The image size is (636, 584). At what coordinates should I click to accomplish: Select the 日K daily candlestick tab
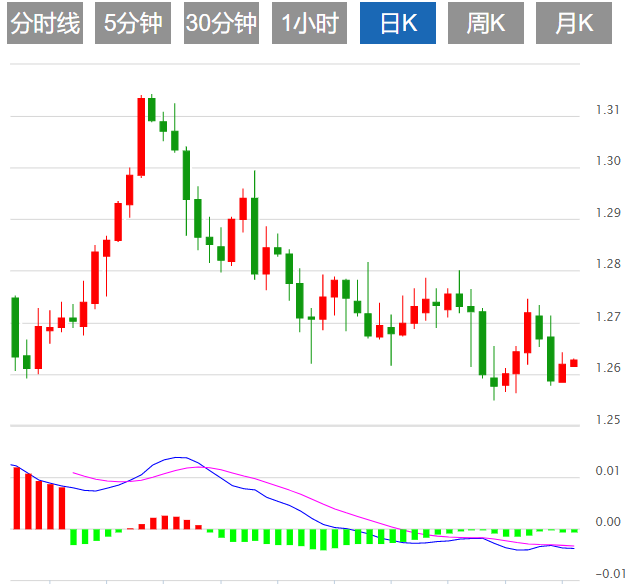398,23
